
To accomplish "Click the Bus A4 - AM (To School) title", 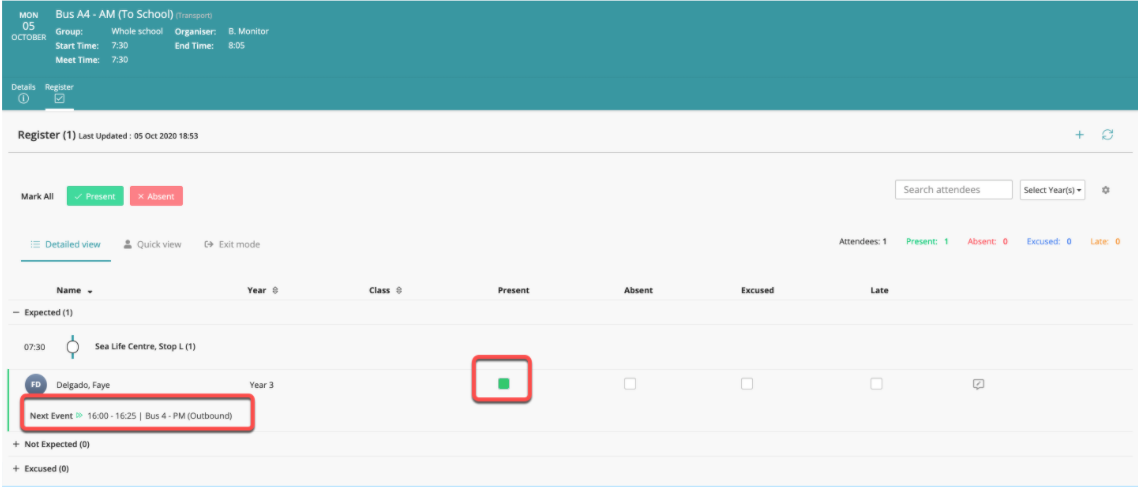I will (x=114, y=14).
